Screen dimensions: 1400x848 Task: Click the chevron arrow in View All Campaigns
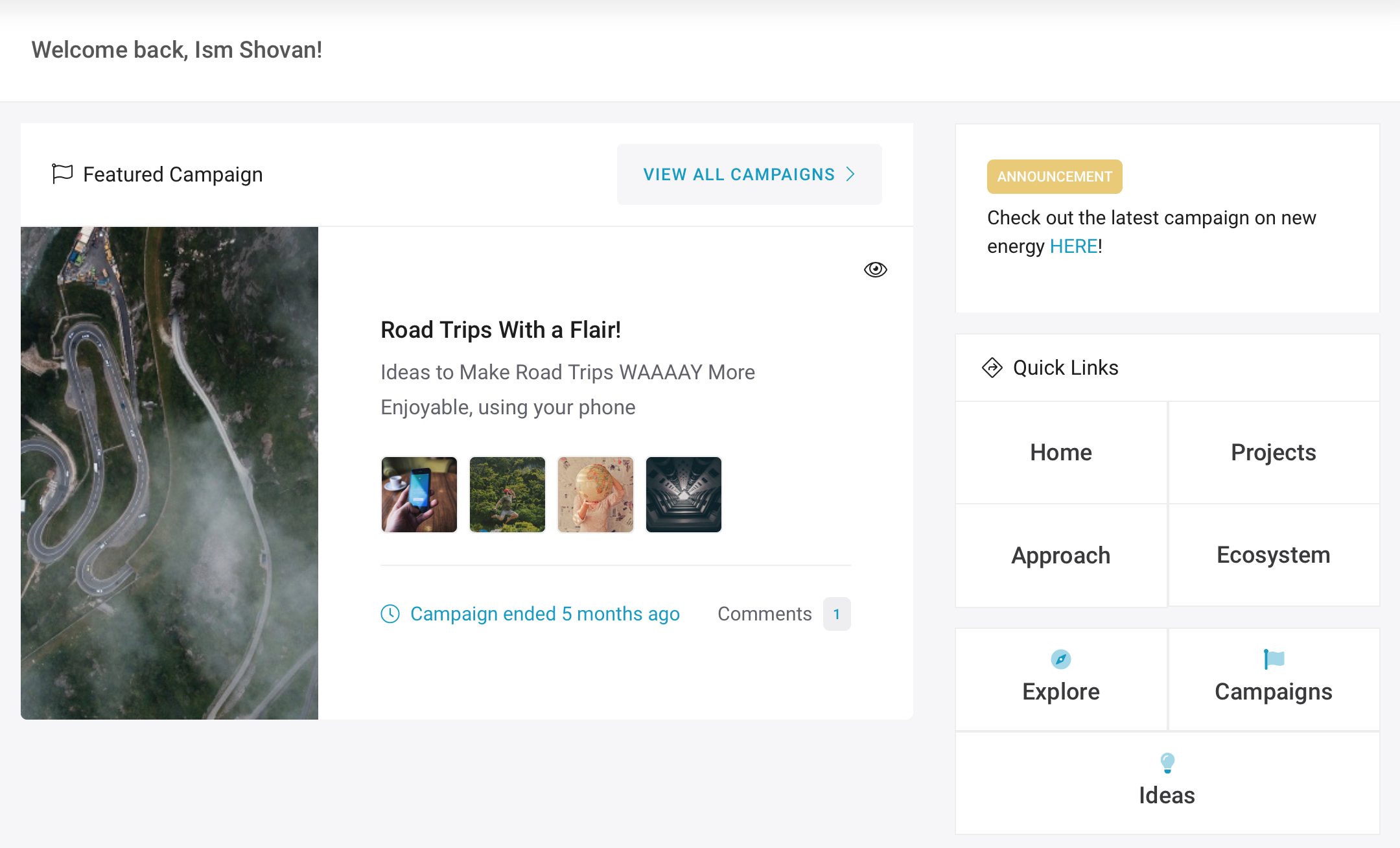pyautogui.click(x=850, y=174)
